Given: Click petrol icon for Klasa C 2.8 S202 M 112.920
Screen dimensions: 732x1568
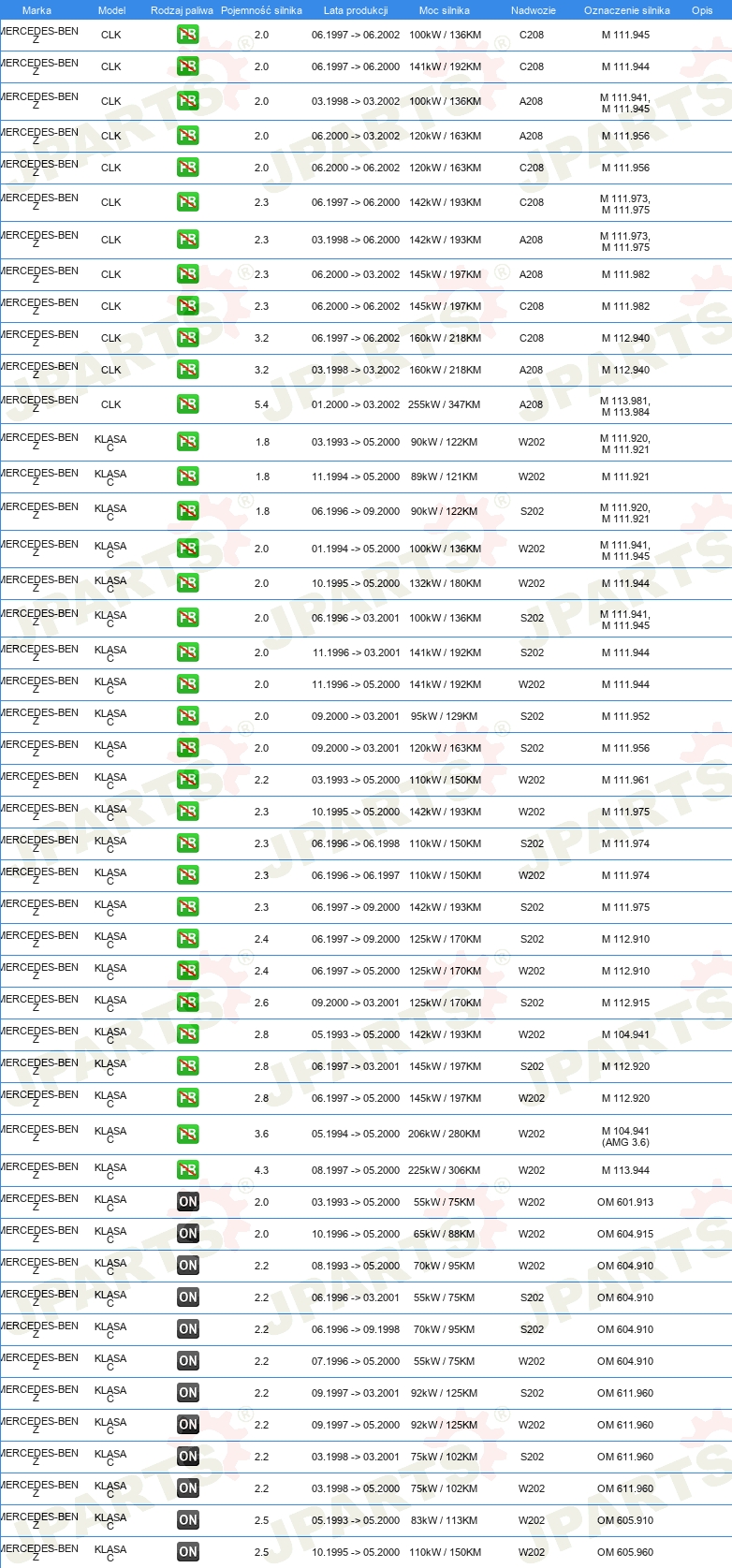Looking at the screenshot, I should [x=187, y=1067].
